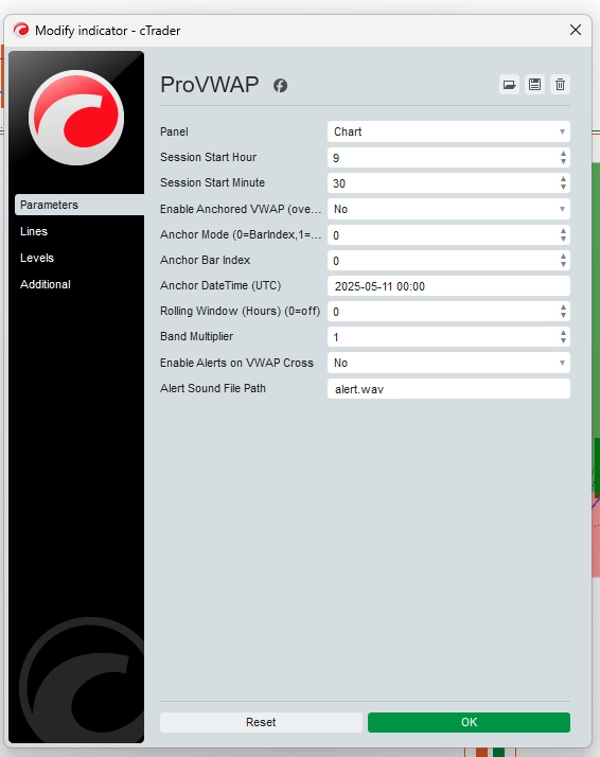Viewport: 600px width, 757px height.
Task: Click the cTrader logo in the sidebar
Action: pyautogui.click(x=76, y=117)
